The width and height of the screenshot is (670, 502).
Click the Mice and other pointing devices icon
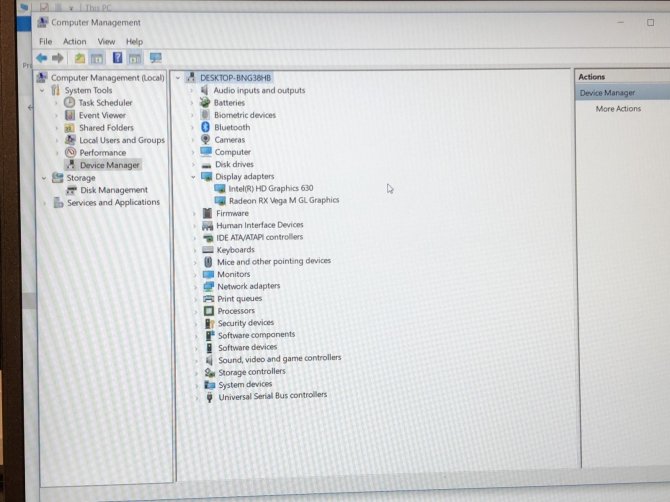(x=208, y=261)
